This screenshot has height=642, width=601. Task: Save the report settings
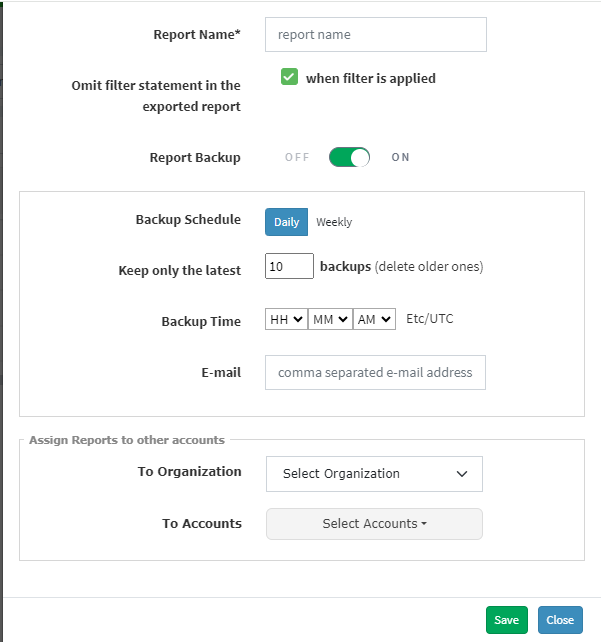(506, 620)
